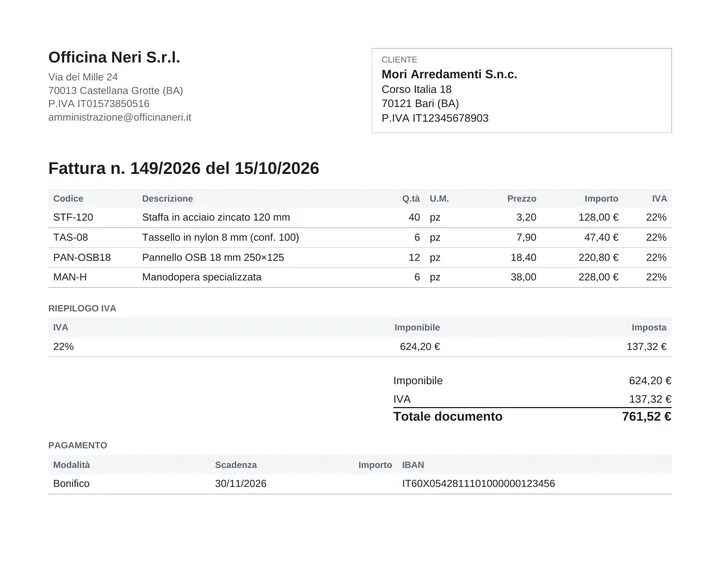
Task: Click the Q.tà column header
Action: click(411, 198)
